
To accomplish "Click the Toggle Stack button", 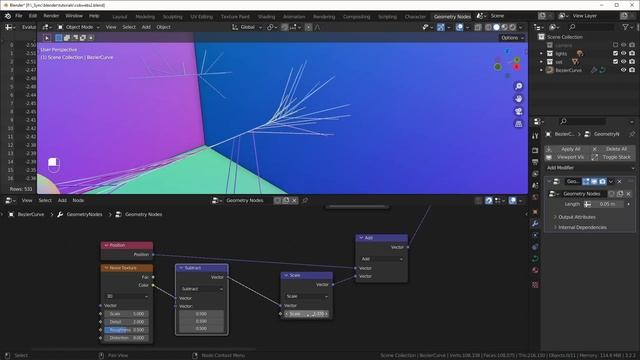I will [613, 157].
